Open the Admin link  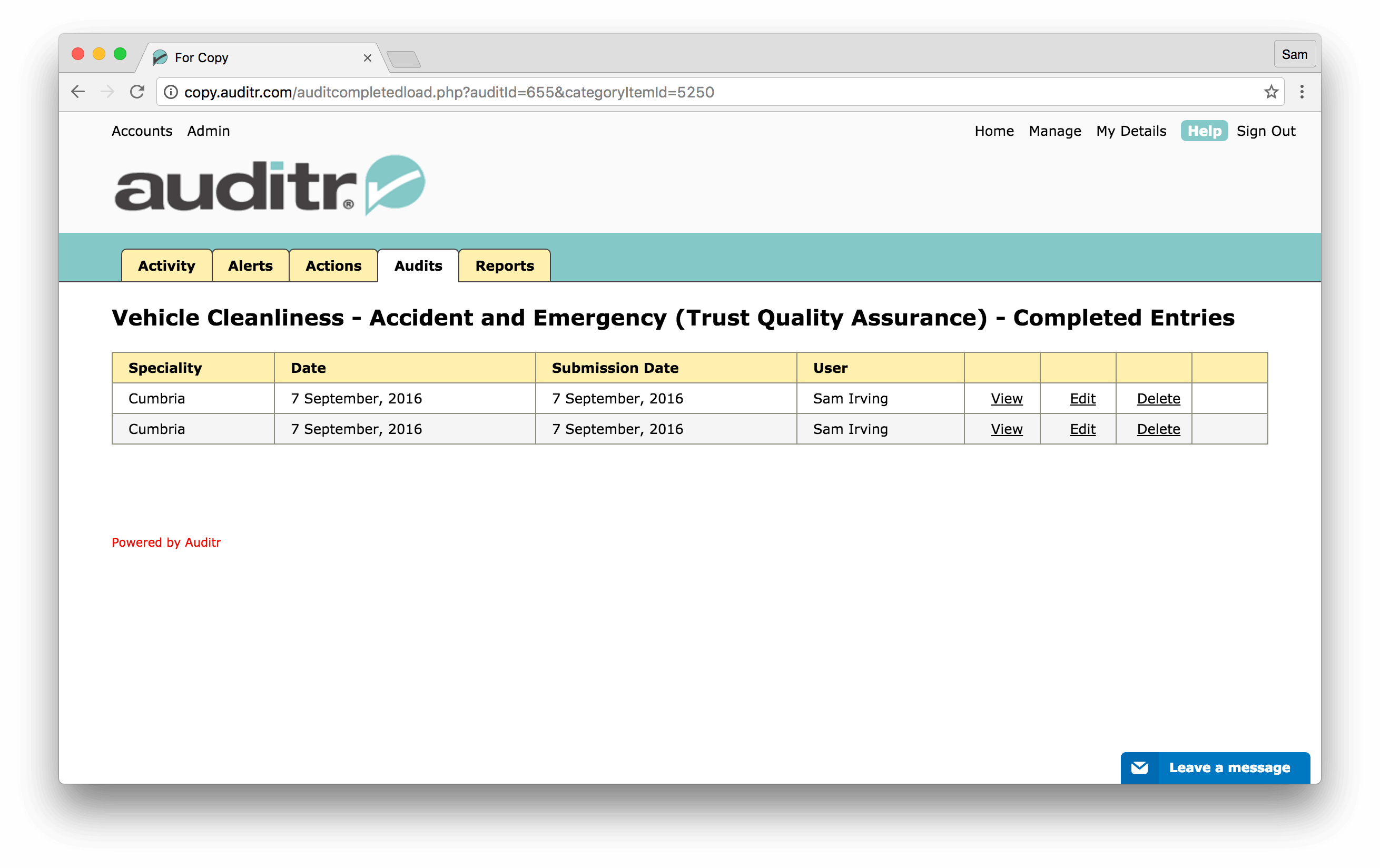coord(209,131)
